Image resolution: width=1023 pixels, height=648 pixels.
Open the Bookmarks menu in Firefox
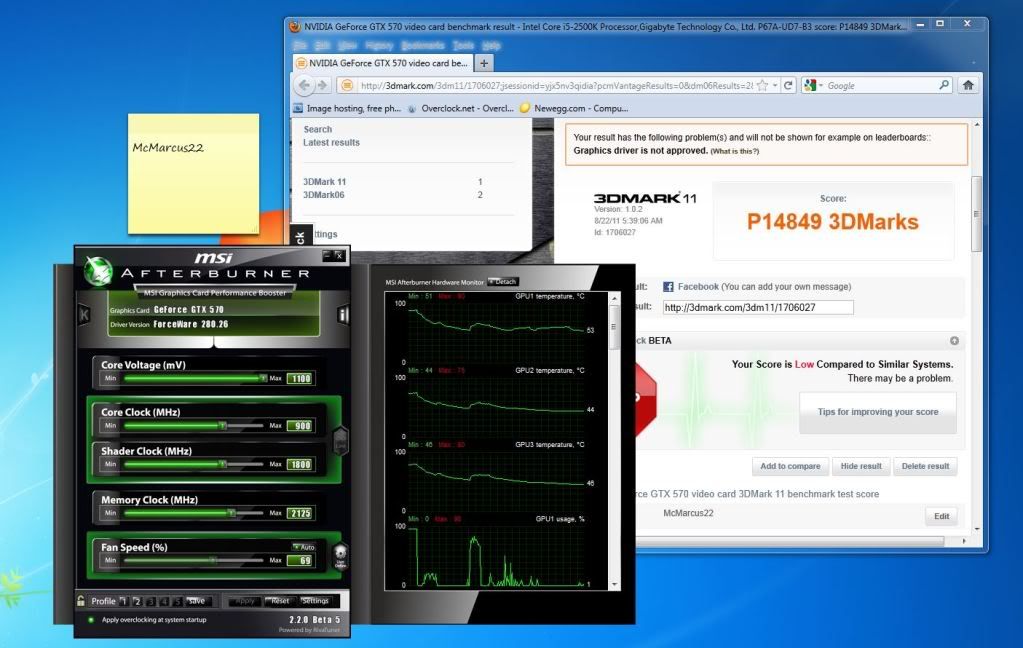pyautogui.click(x=423, y=45)
